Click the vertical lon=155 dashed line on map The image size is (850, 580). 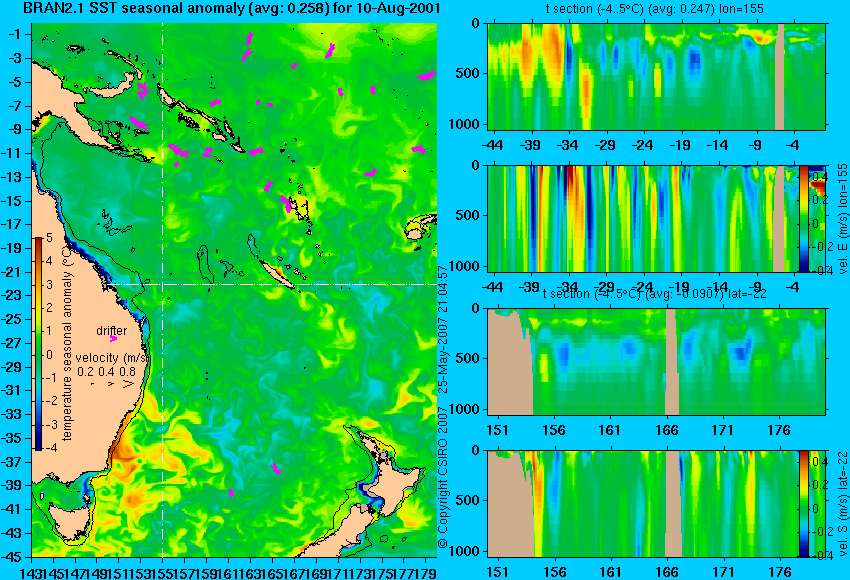coord(162,290)
